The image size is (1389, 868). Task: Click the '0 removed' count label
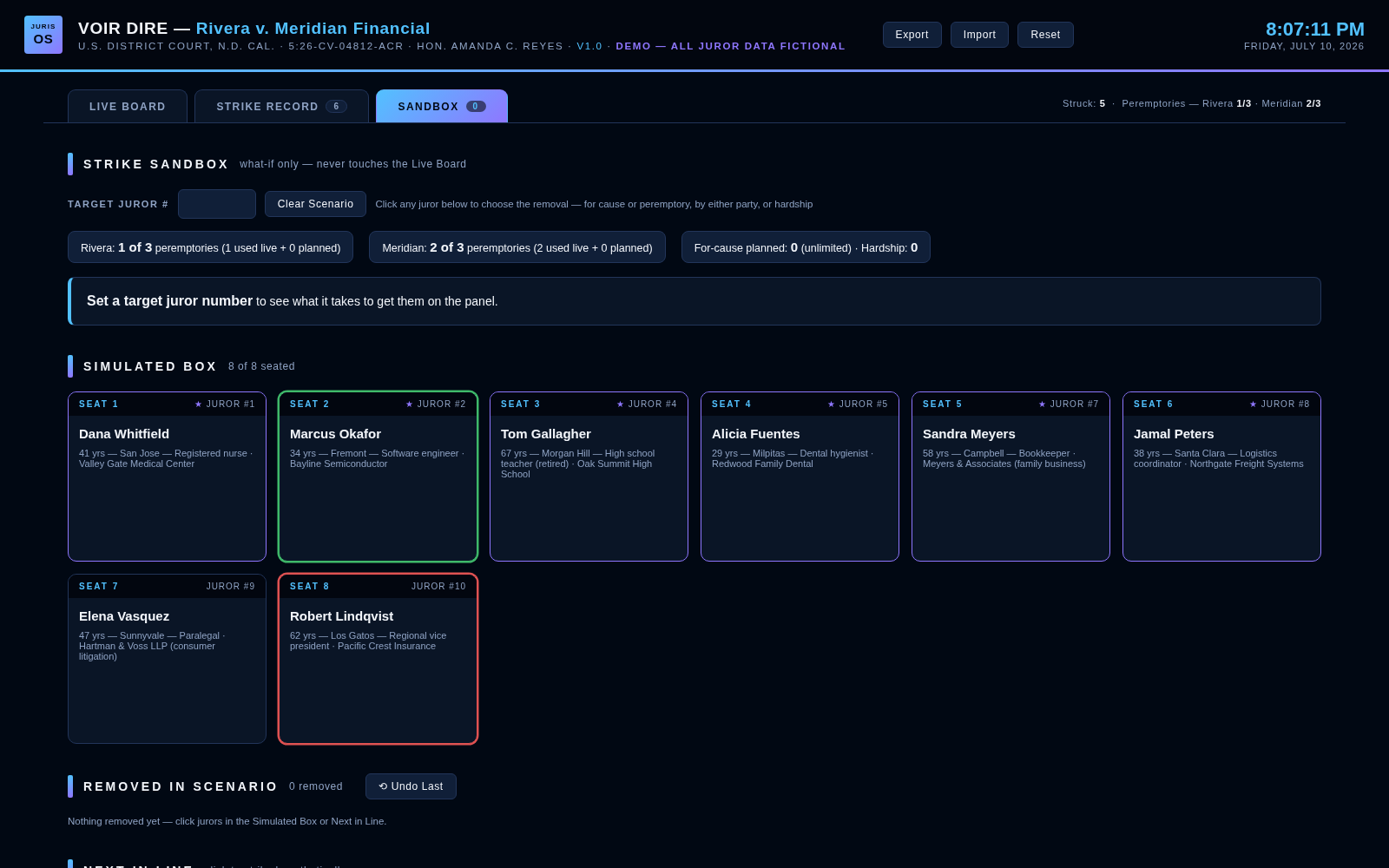(316, 786)
